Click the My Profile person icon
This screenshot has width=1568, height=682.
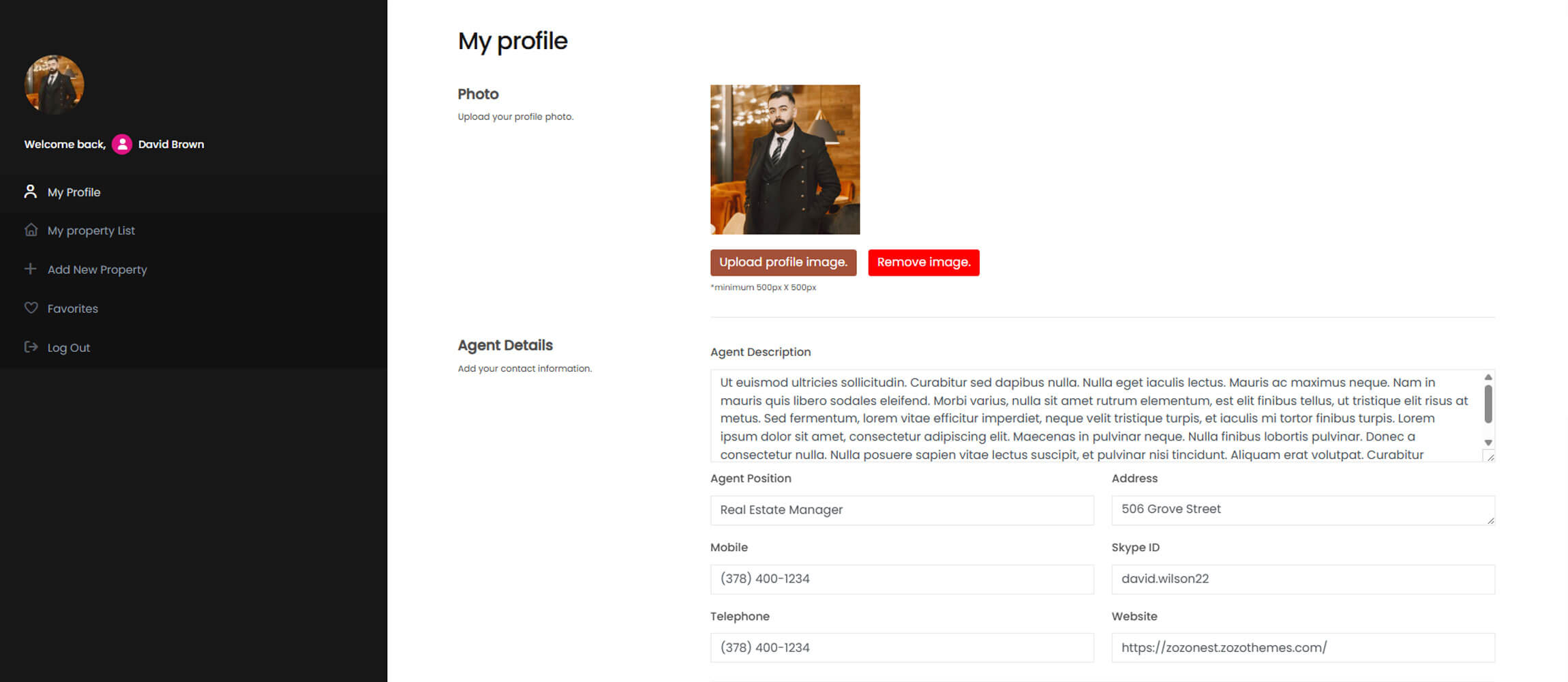[x=31, y=192]
